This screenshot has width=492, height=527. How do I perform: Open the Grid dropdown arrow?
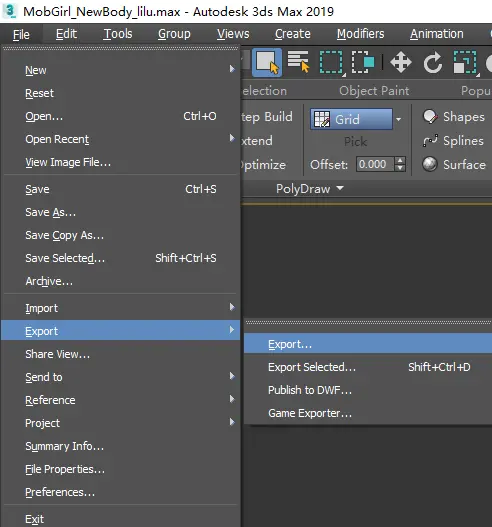pyautogui.click(x=399, y=119)
